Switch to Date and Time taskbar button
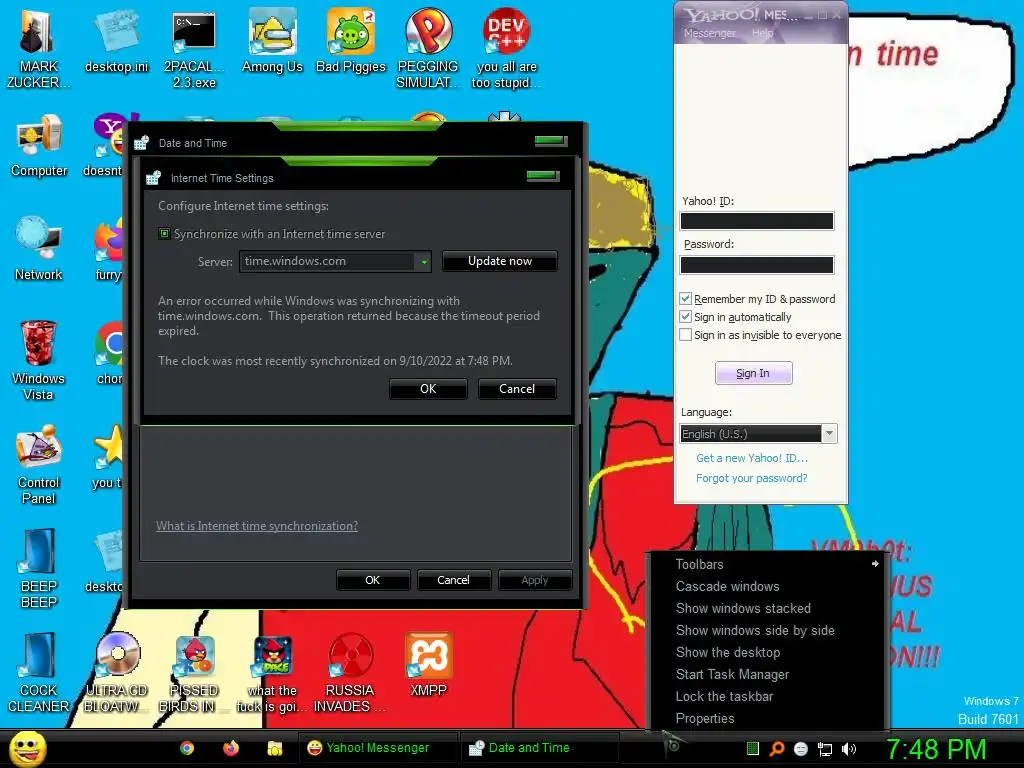1024x768 pixels. 539,748
